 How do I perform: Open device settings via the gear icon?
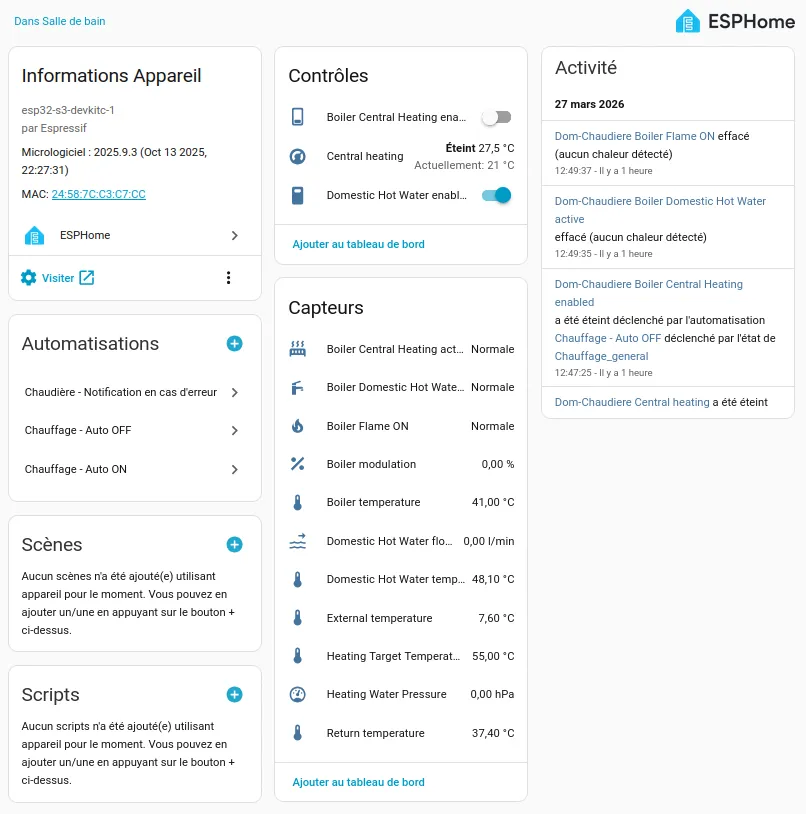pos(28,278)
